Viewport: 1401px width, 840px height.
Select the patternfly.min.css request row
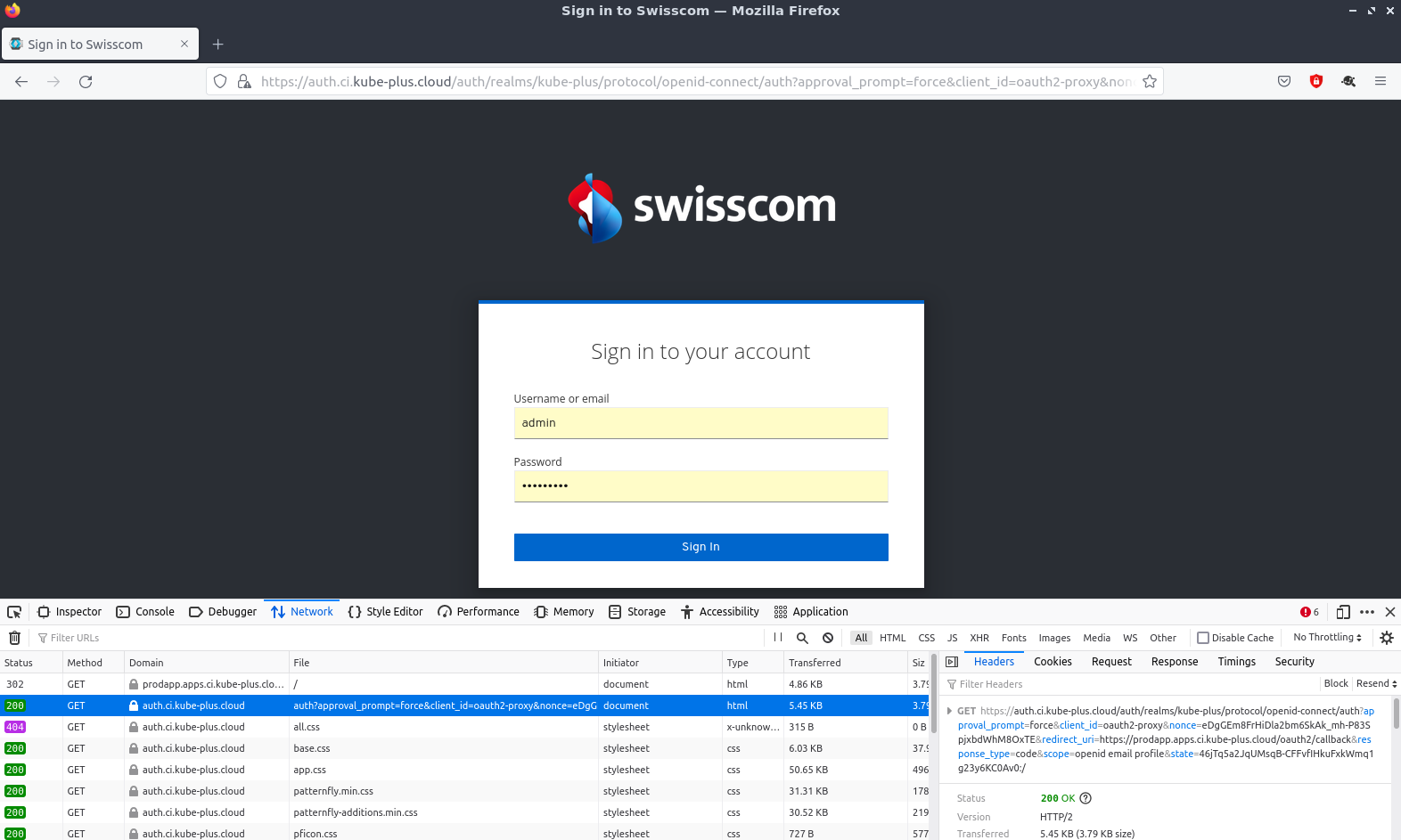click(464, 791)
